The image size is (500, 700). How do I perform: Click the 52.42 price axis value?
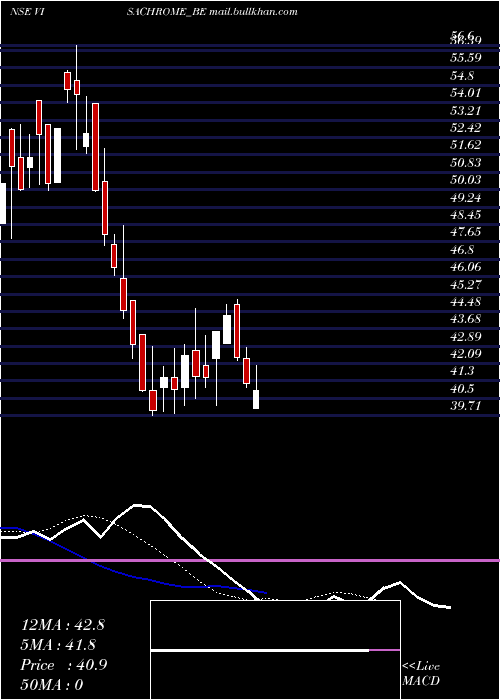466,128
